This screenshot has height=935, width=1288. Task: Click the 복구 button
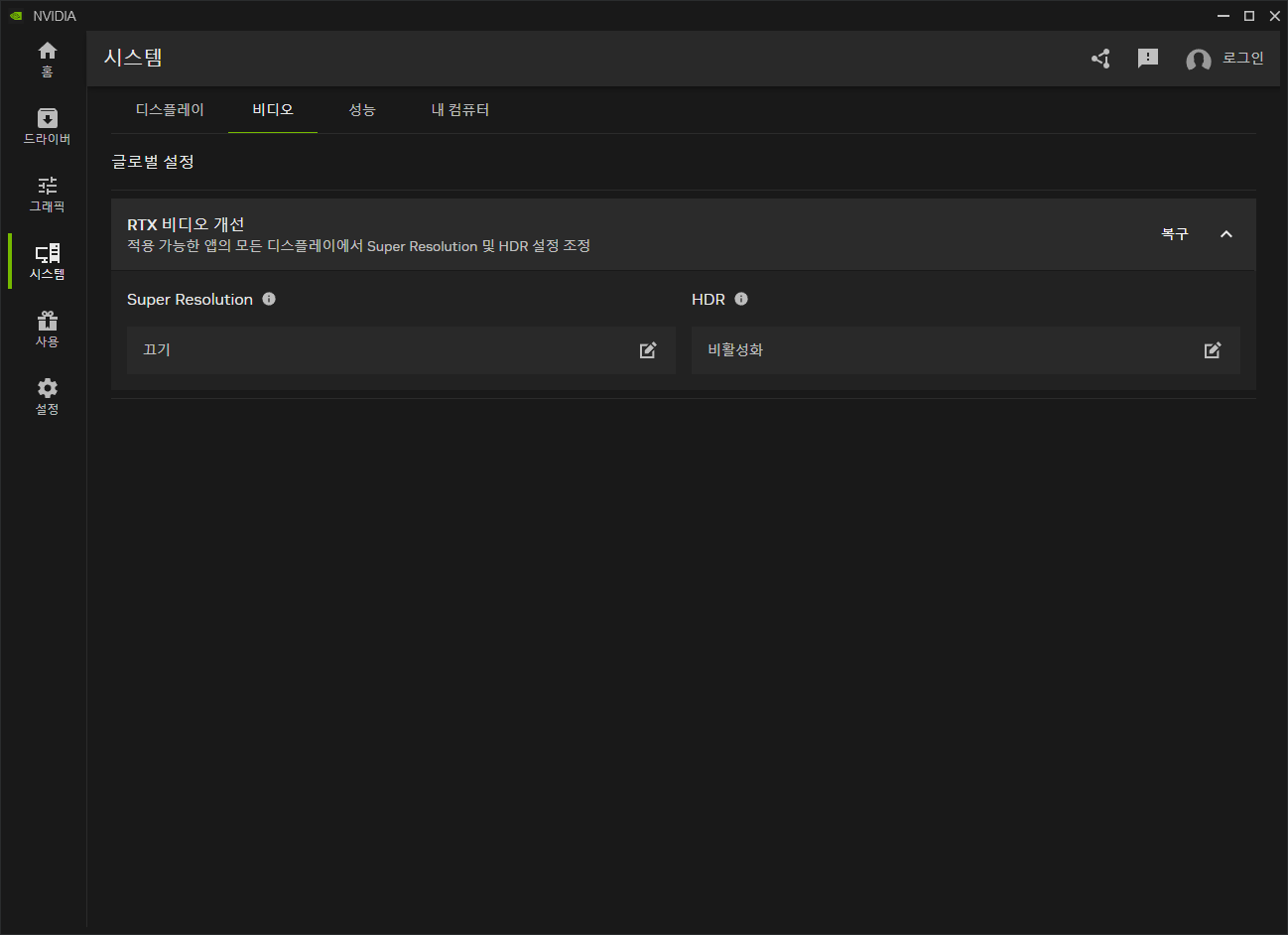click(1175, 234)
